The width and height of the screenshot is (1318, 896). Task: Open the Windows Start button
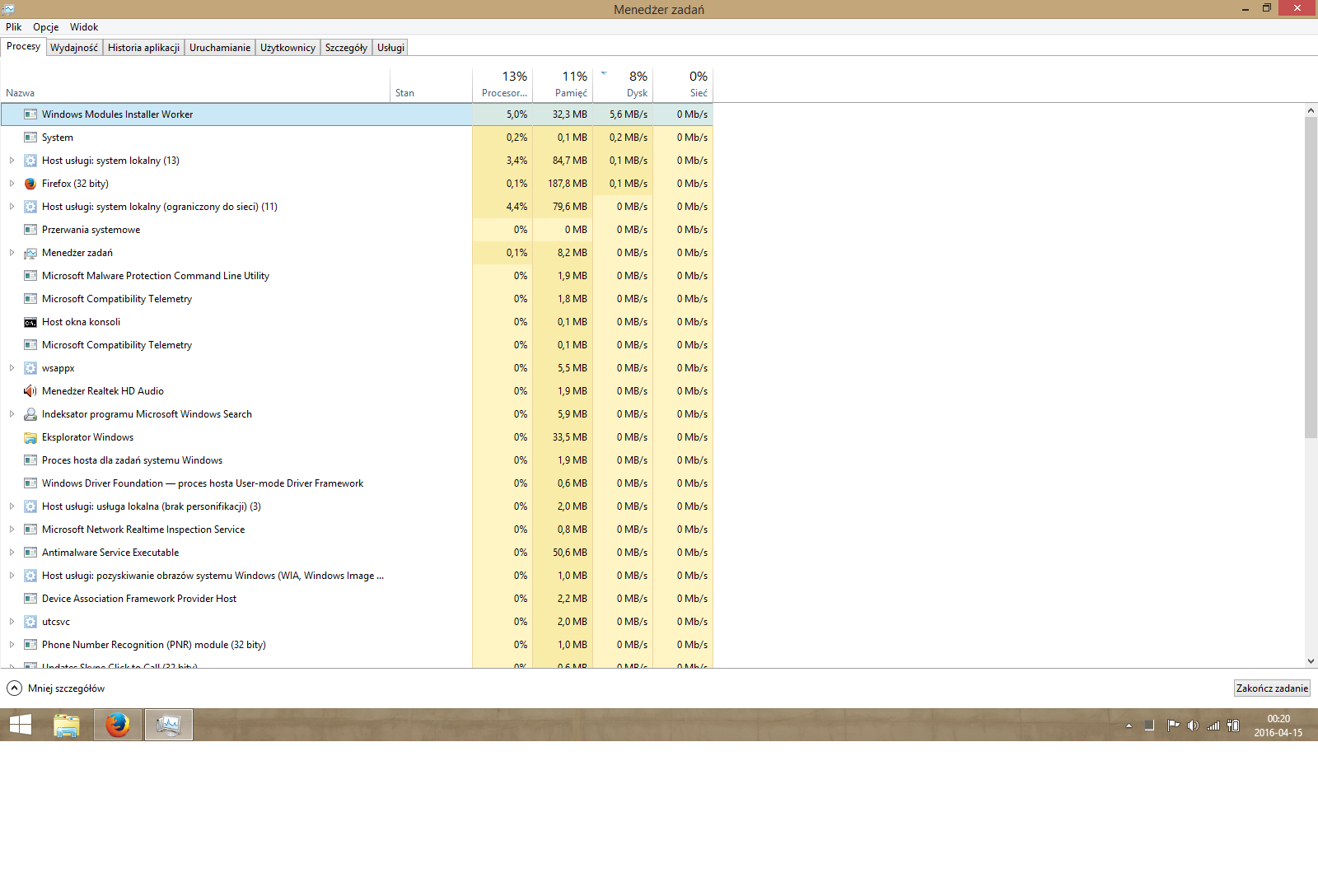(x=21, y=725)
